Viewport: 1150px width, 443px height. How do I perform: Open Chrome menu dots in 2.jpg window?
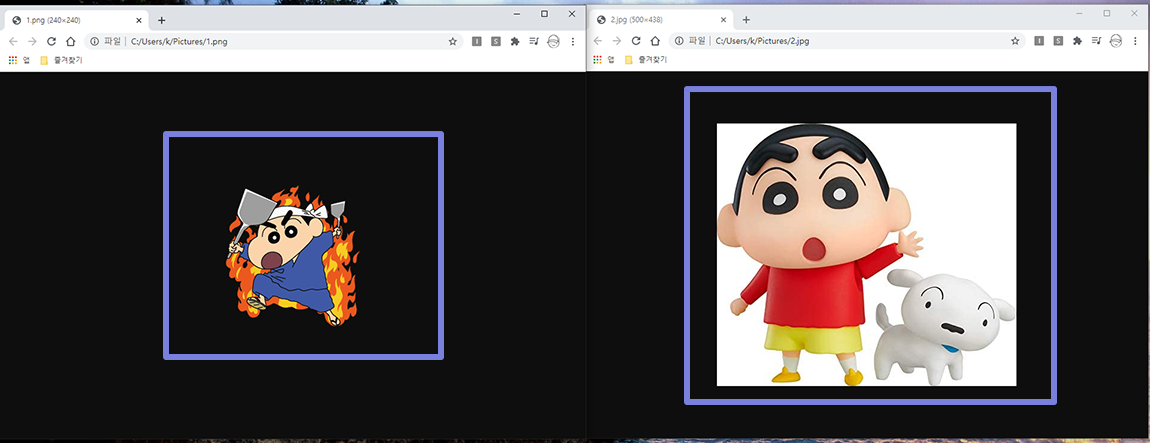(1135, 41)
